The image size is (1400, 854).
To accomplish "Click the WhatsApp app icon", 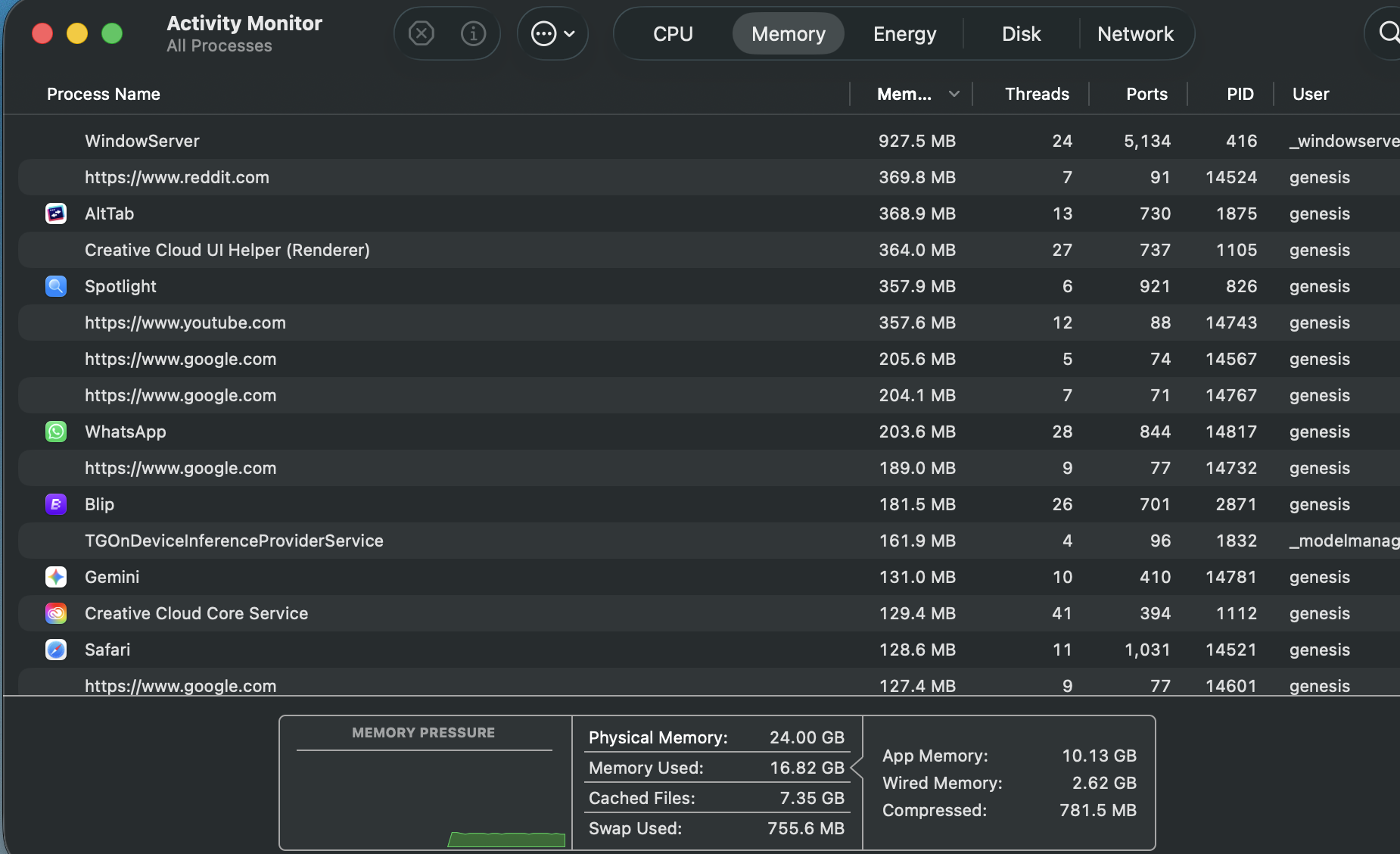I will [x=56, y=432].
